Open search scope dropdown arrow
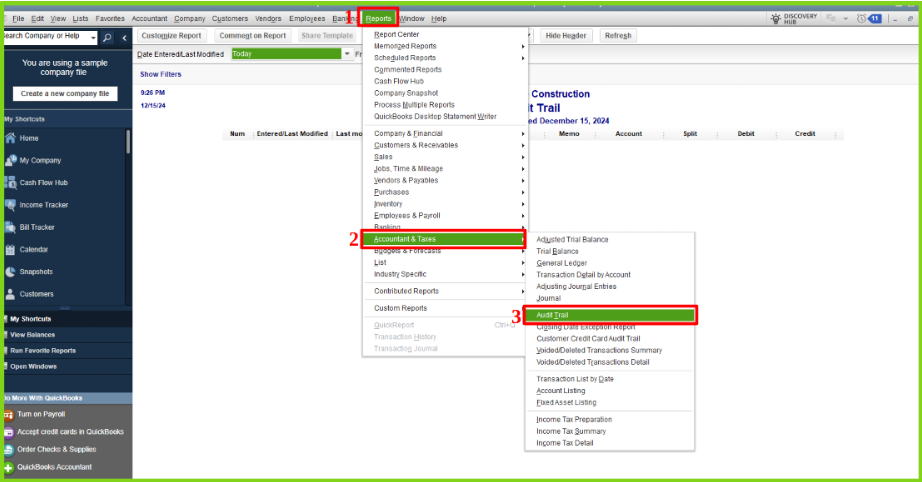 [x=93, y=38]
